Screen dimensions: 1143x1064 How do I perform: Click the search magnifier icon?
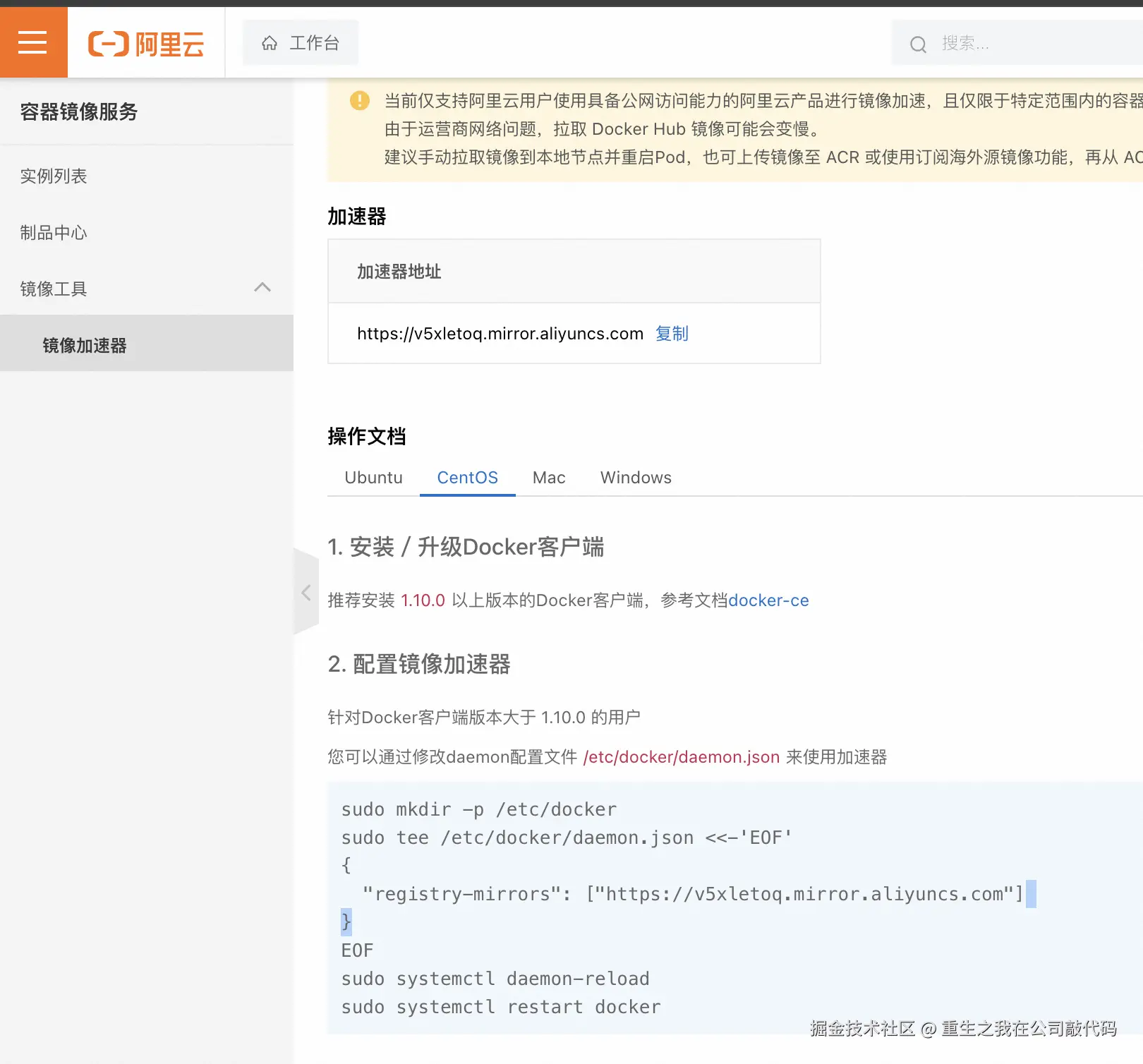click(x=918, y=44)
